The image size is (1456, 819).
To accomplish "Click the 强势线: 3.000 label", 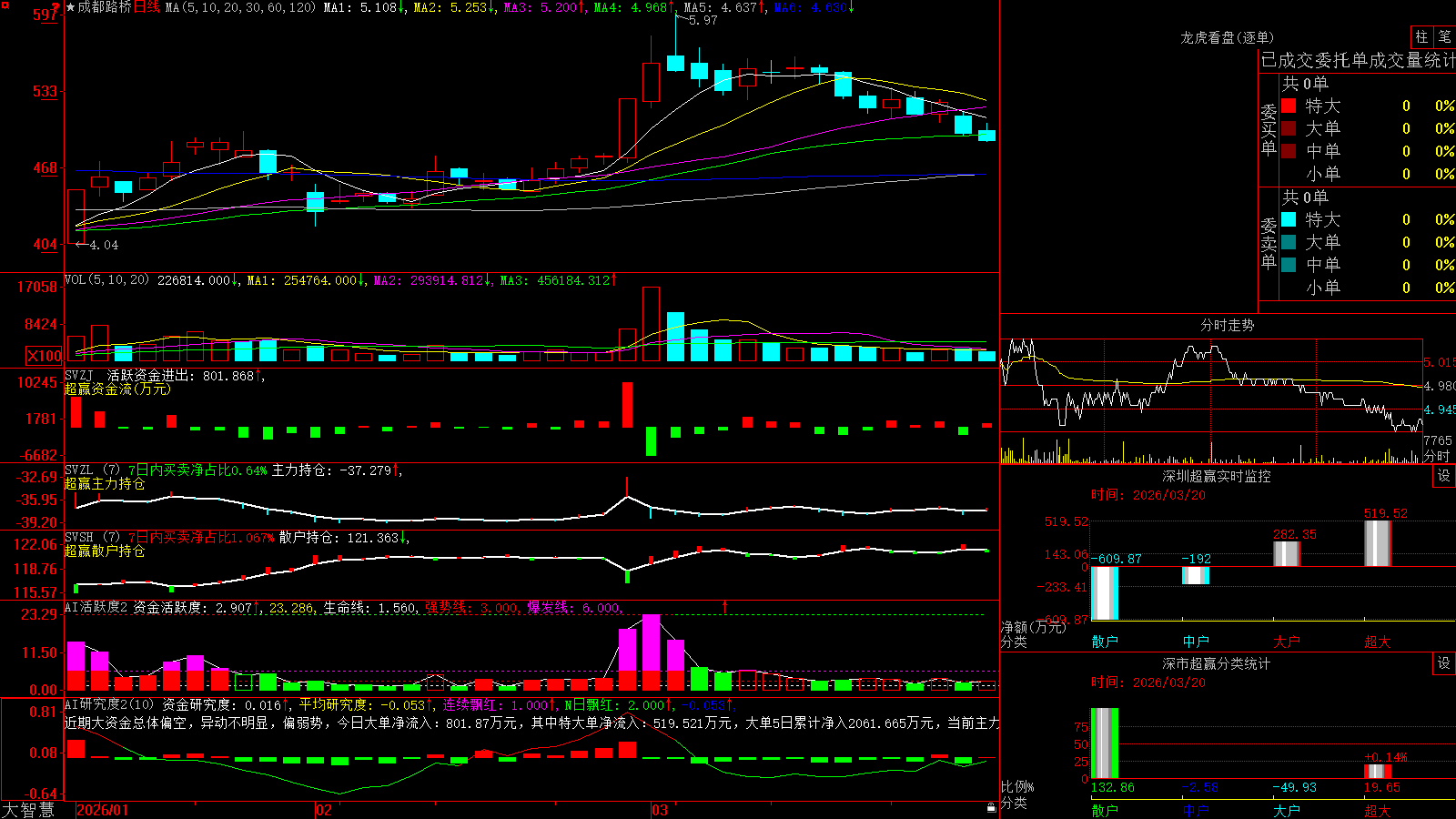I will pos(472,608).
